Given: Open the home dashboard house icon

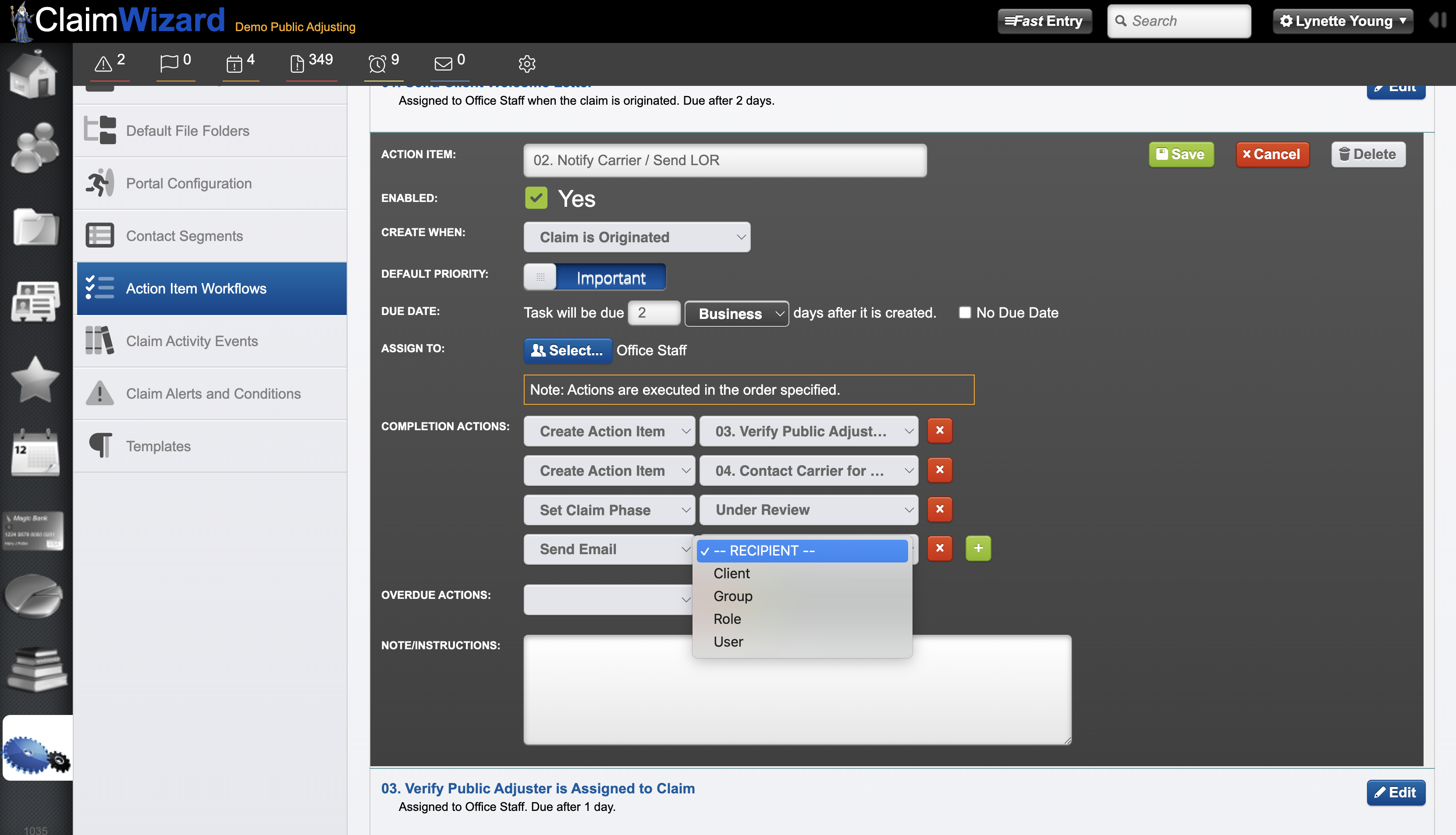Looking at the screenshot, I should (x=33, y=74).
